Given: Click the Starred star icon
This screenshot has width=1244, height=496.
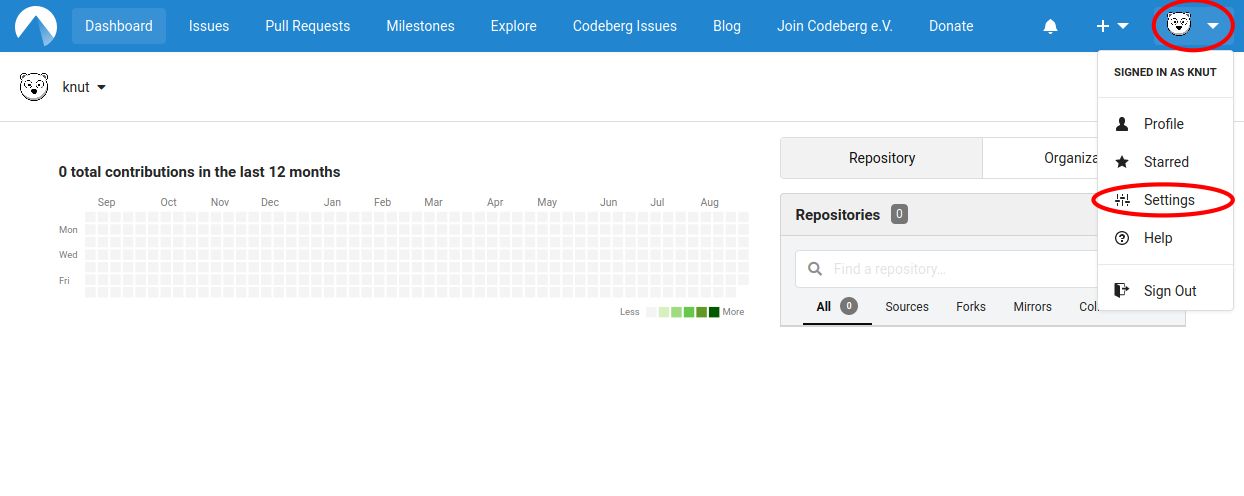Looking at the screenshot, I should [1122, 162].
